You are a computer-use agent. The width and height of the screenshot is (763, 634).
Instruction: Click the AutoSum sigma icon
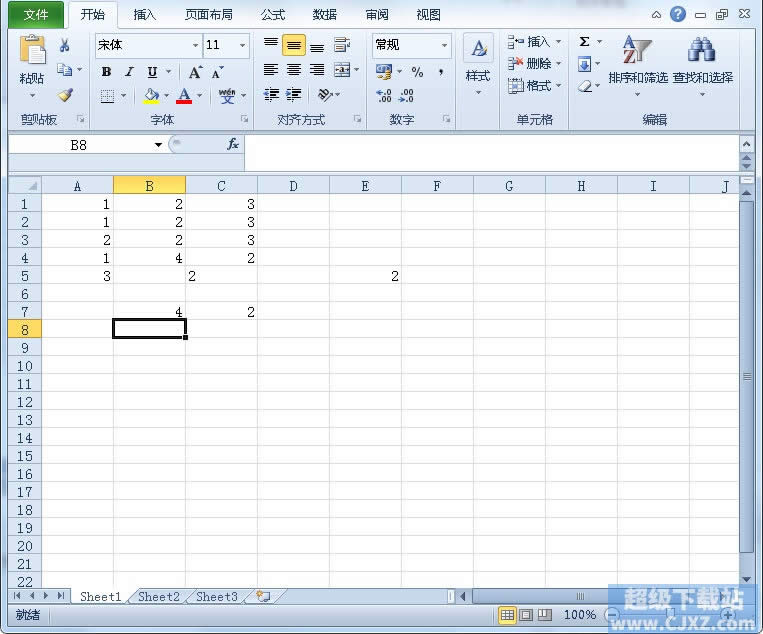tap(584, 42)
